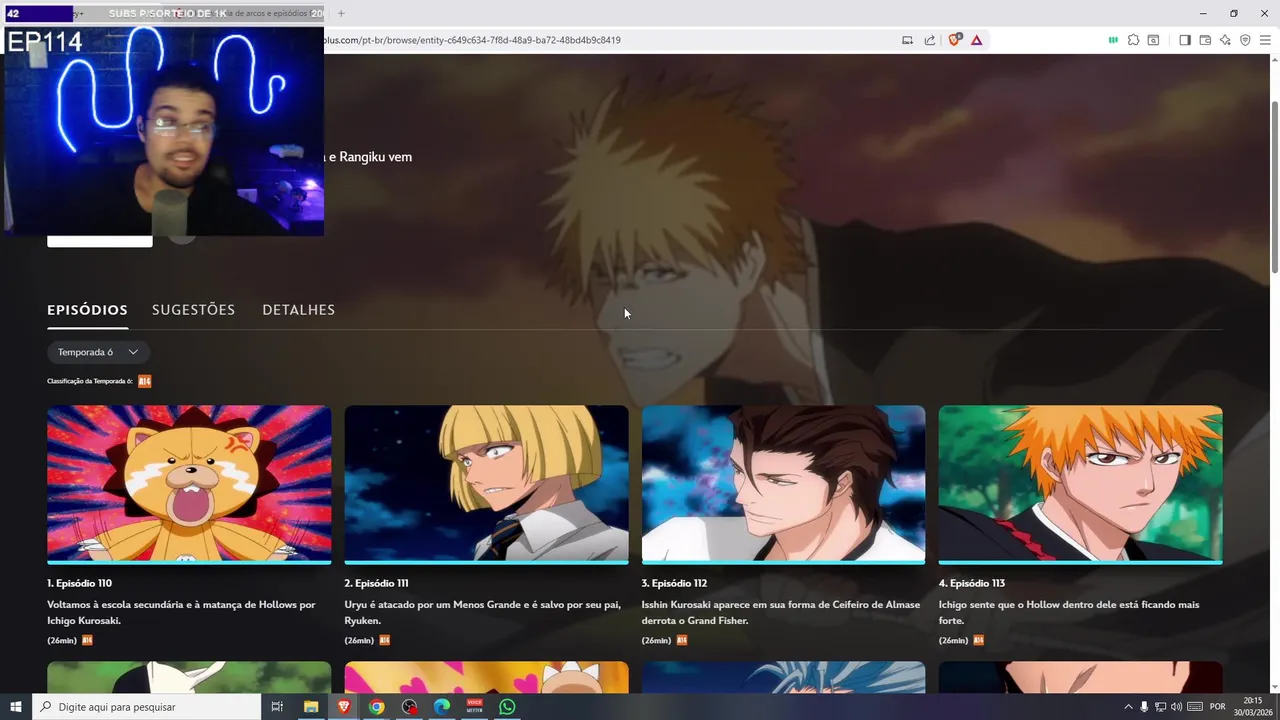The image size is (1280, 720).
Task: Open Episódio 112 Aizen thumbnail
Action: click(783, 484)
